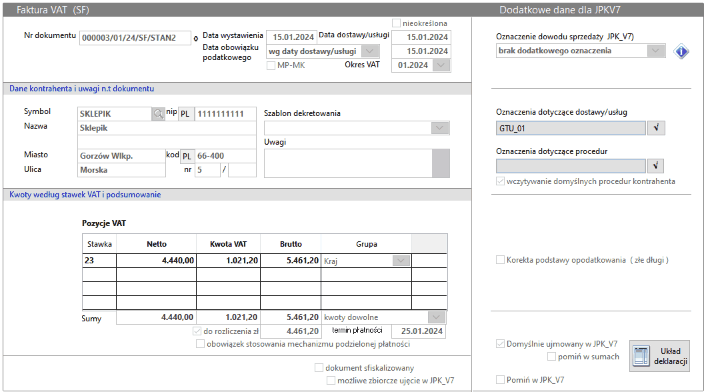Open the wg daty dostawy/usługi dropdown
This screenshot has height=392, width=706.
tap(370, 51)
